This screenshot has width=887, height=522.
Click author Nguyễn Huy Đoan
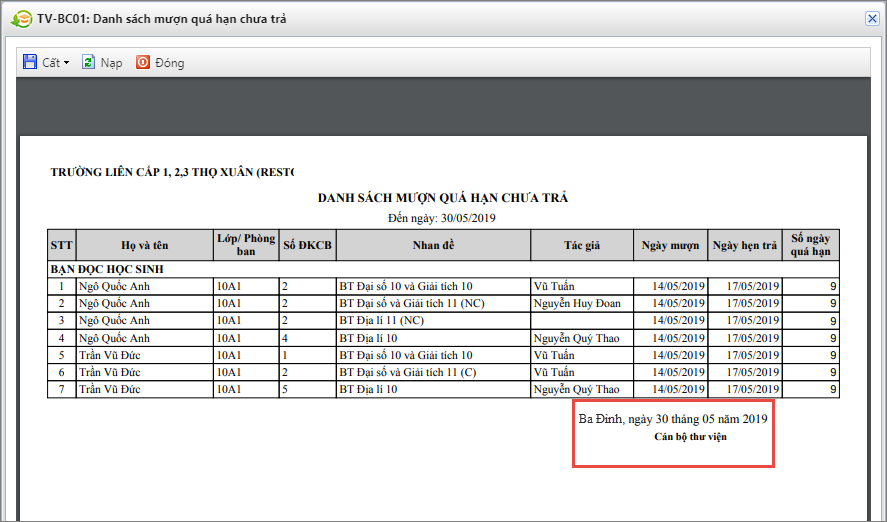pyautogui.click(x=577, y=304)
